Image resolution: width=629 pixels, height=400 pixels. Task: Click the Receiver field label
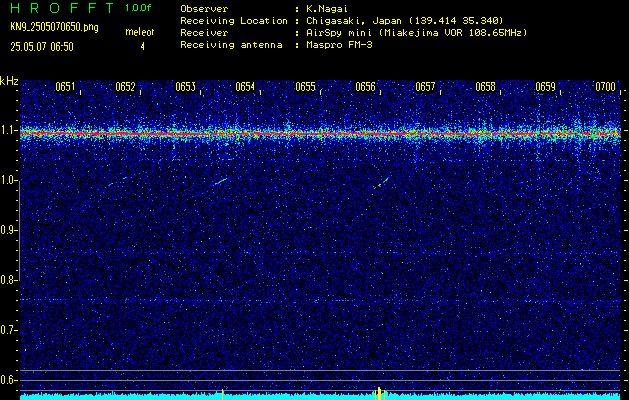coord(204,32)
